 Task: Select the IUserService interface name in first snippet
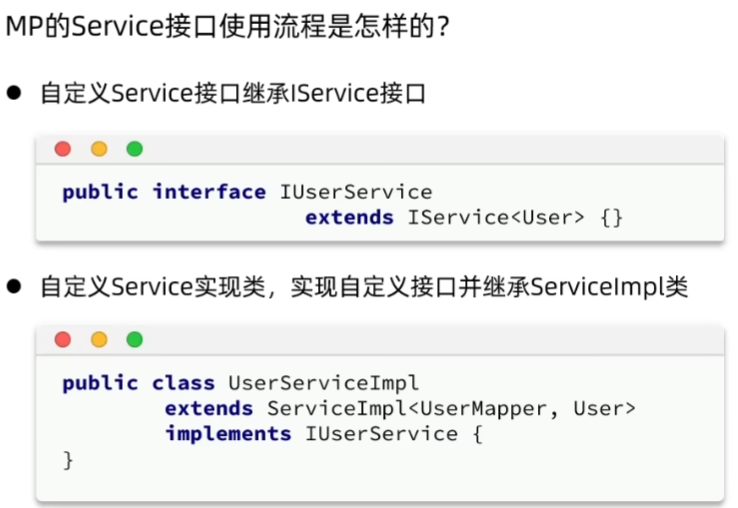pos(356,192)
